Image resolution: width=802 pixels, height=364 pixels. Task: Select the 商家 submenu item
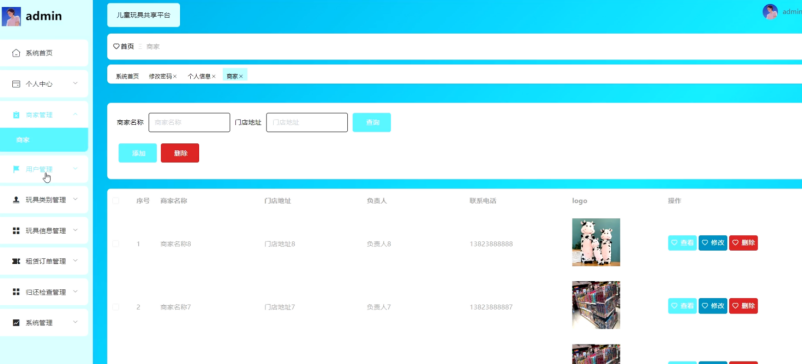coord(44,140)
